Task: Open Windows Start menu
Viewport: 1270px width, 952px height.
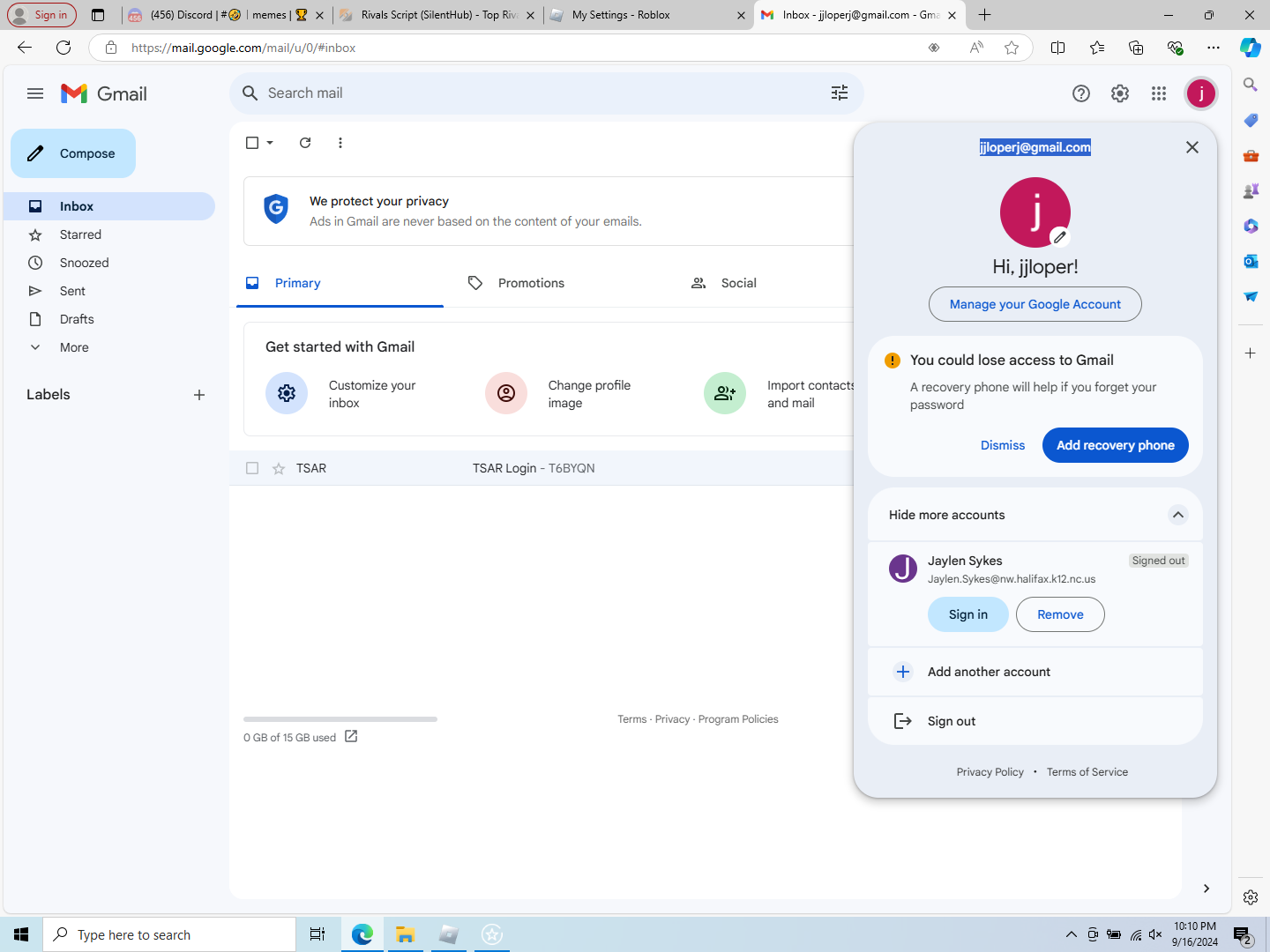Action: [x=21, y=934]
